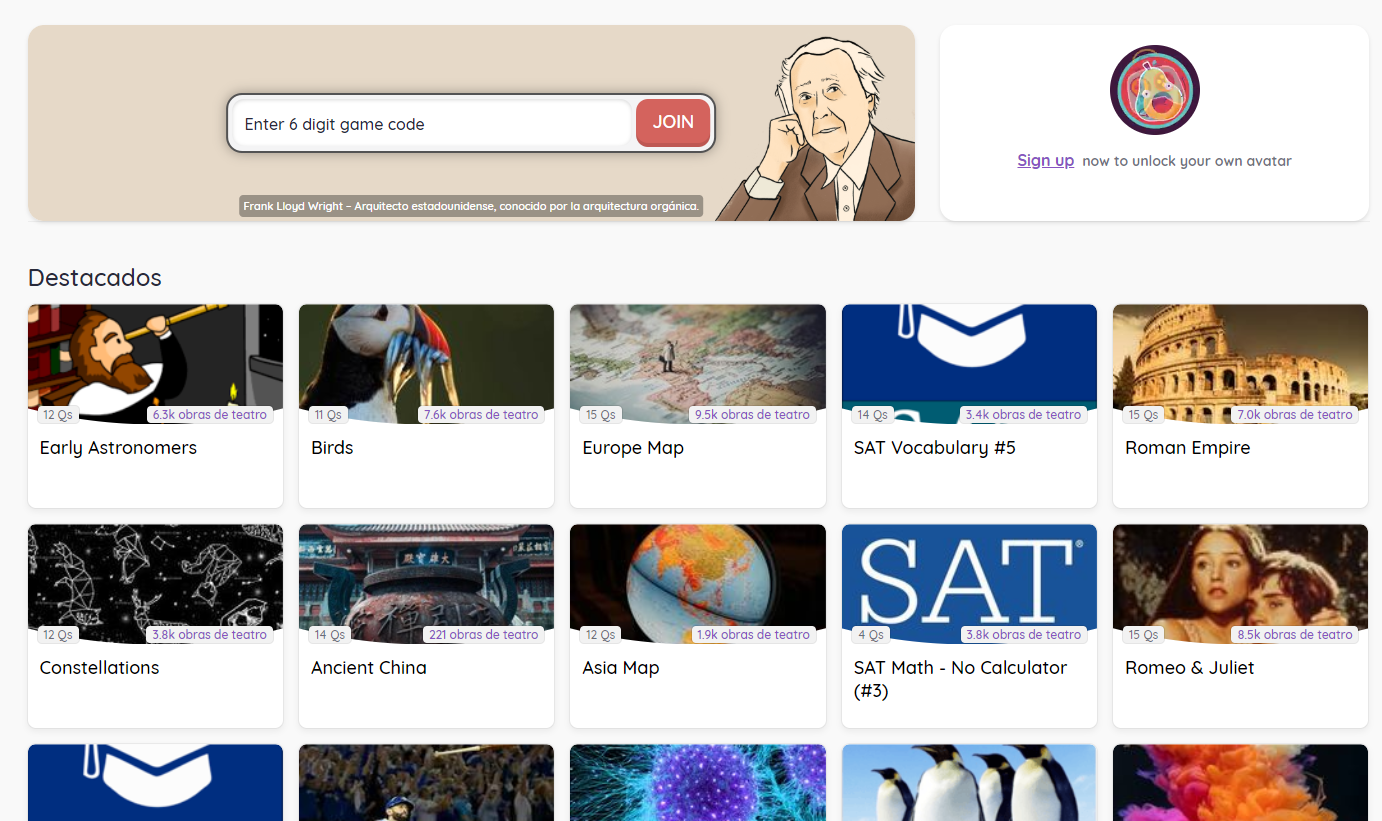Open the Birds puffin quiz card
The height and width of the screenshot is (821, 1382).
tap(426, 406)
